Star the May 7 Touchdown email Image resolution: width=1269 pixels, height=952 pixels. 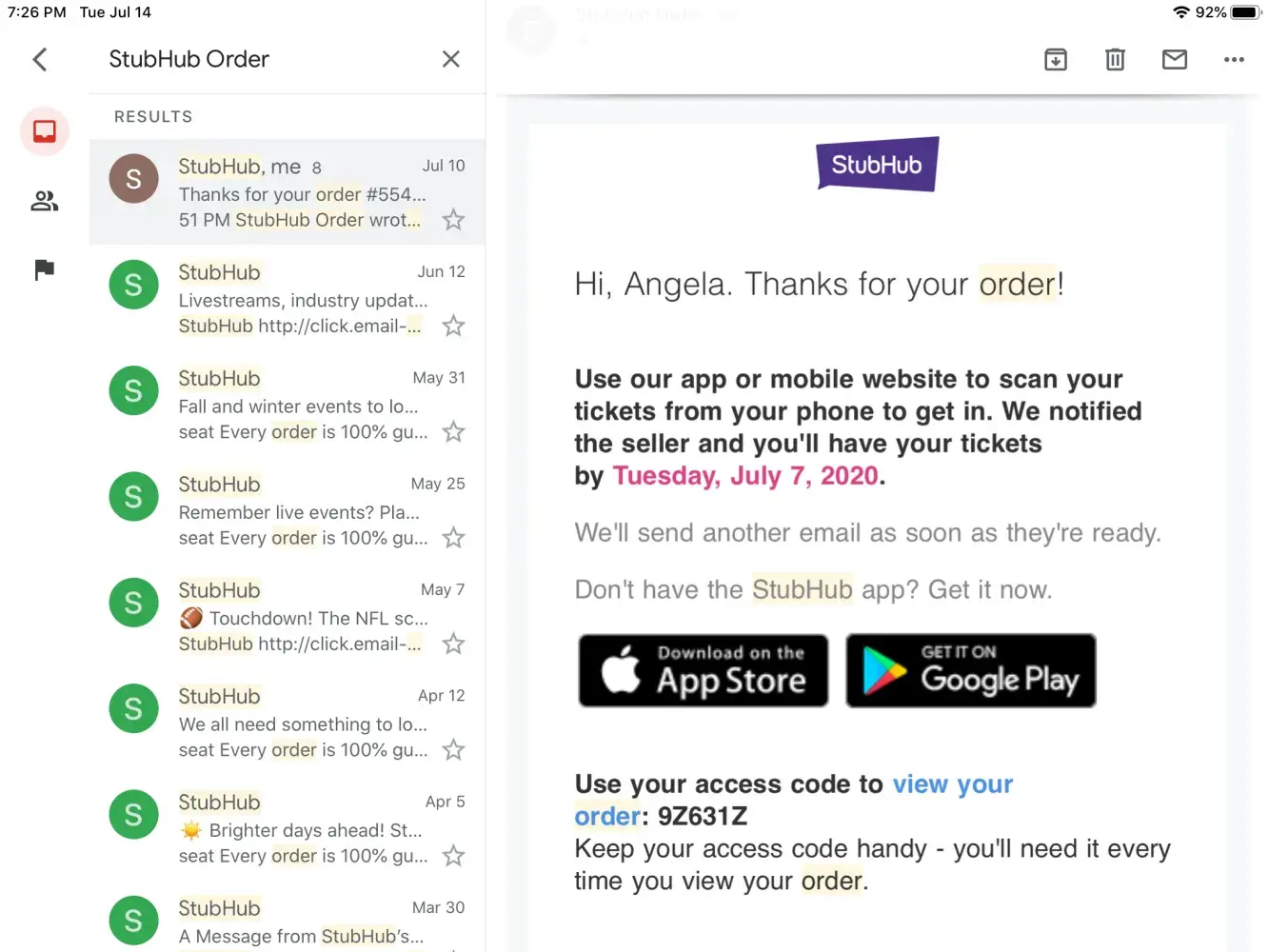point(454,645)
